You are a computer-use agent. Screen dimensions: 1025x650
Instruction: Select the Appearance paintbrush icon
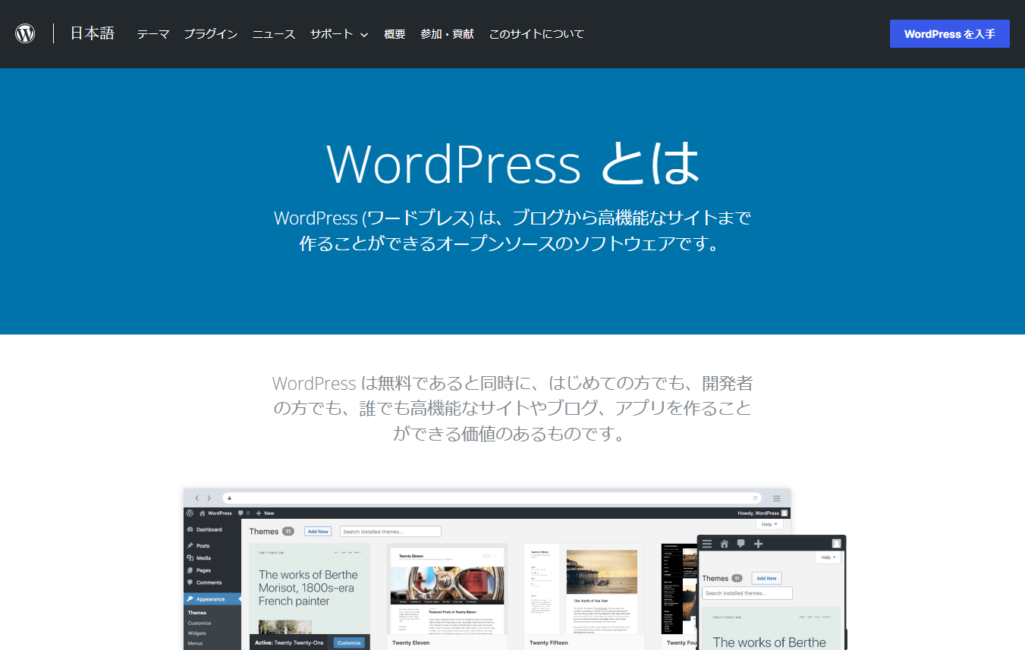tap(191, 599)
